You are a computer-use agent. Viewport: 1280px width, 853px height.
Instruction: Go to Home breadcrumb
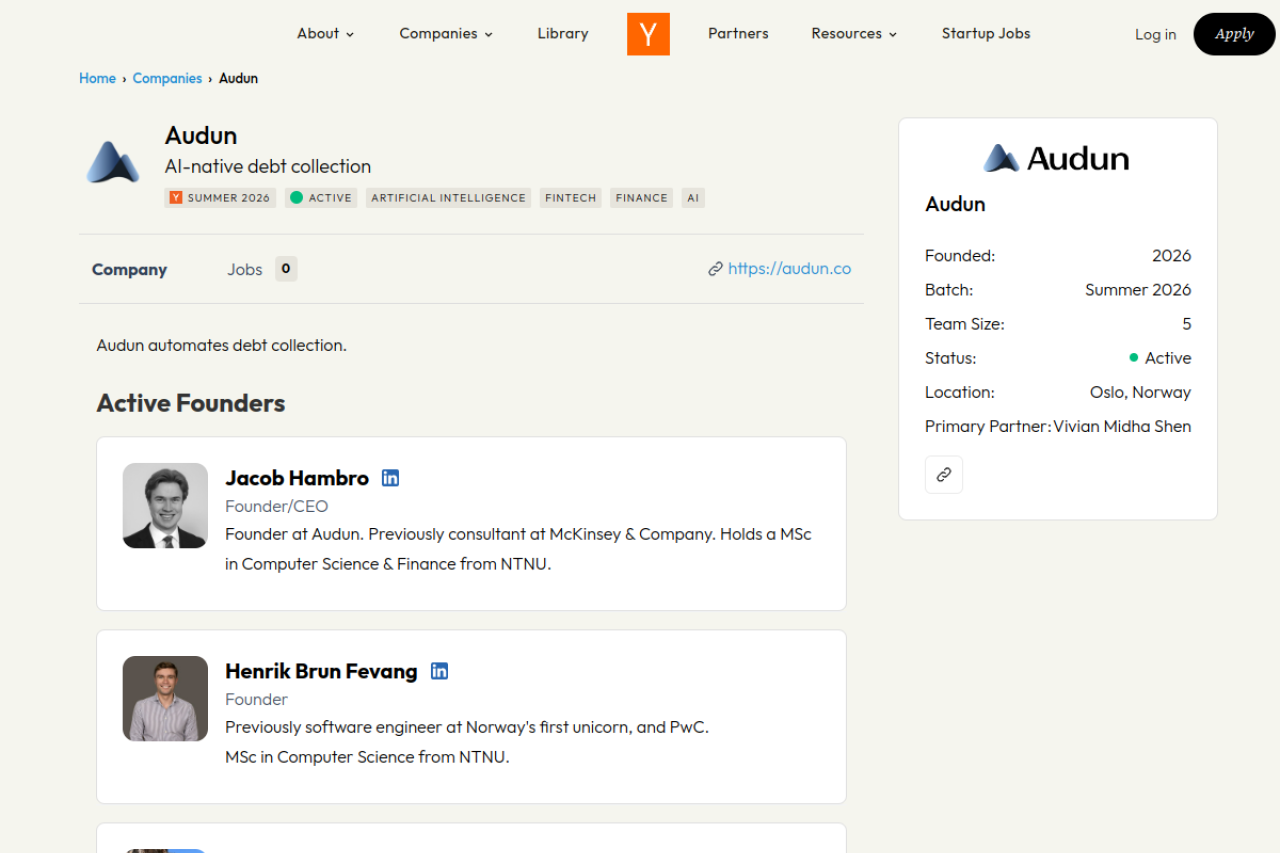(98, 78)
